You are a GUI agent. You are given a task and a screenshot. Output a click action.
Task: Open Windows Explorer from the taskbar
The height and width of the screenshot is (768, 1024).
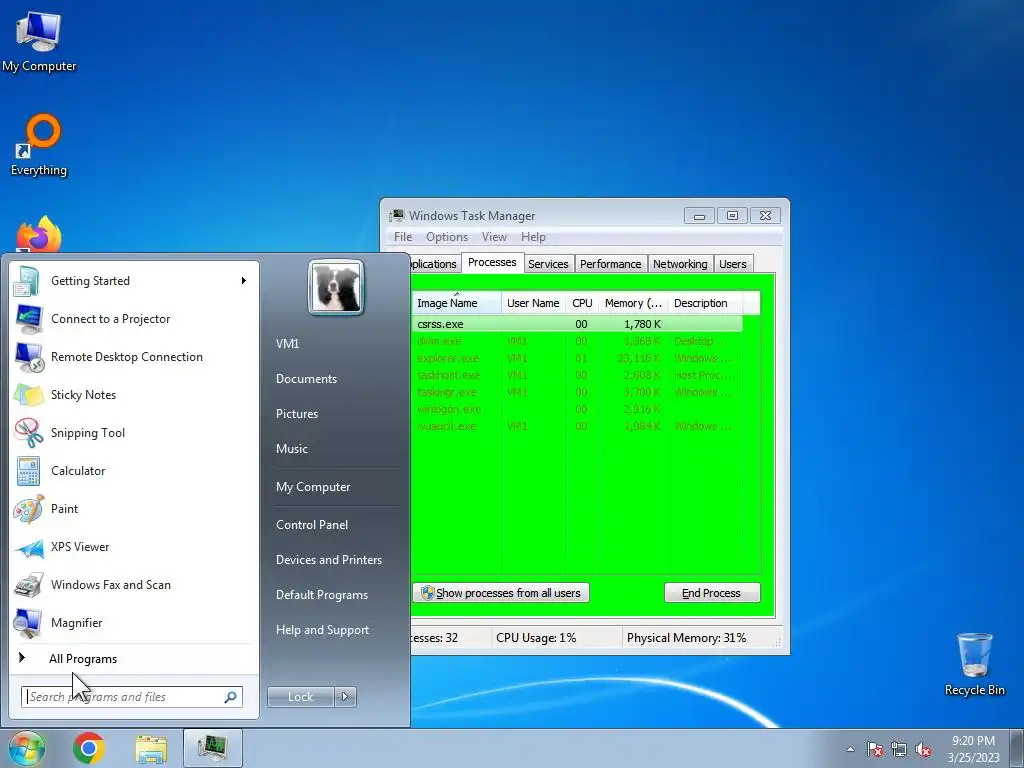pos(151,749)
